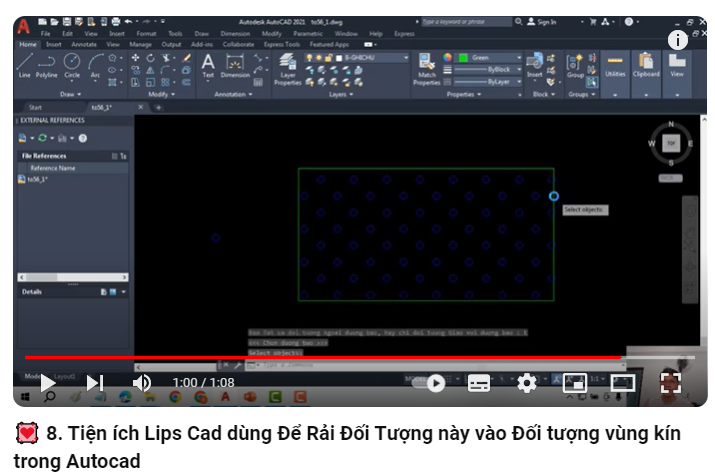Expand the Draw panel

[x=71, y=94]
